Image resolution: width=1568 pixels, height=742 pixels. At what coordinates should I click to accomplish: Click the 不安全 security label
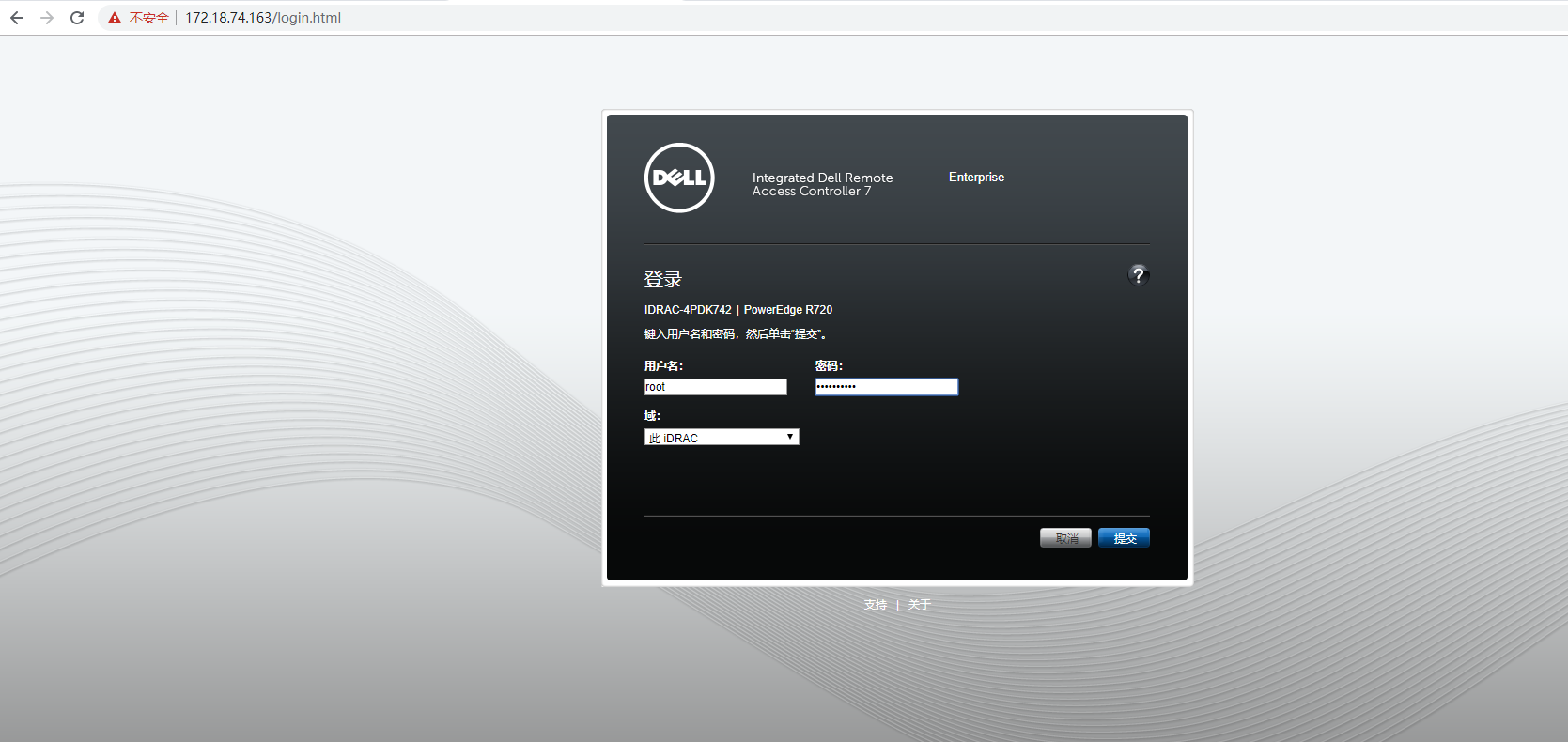pyautogui.click(x=148, y=18)
